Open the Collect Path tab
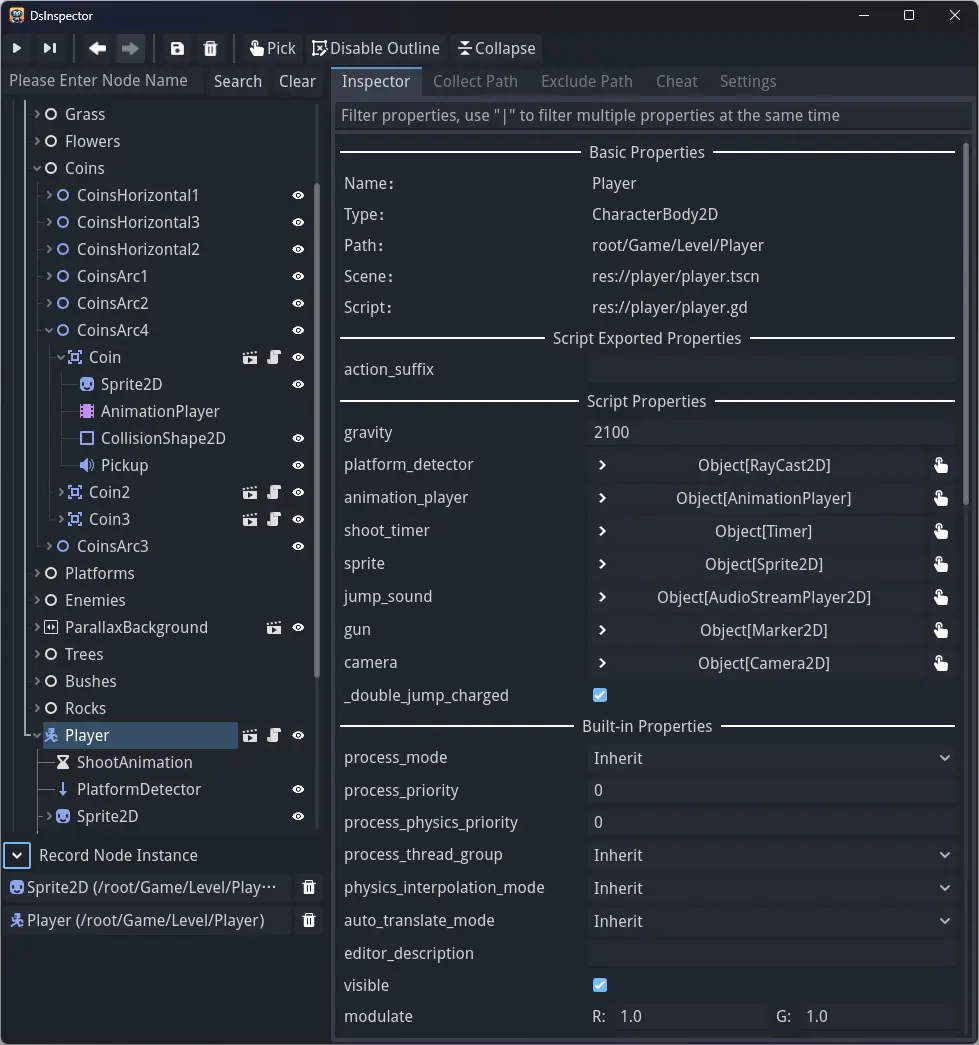979x1045 pixels. pyautogui.click(x=475, y=81)
